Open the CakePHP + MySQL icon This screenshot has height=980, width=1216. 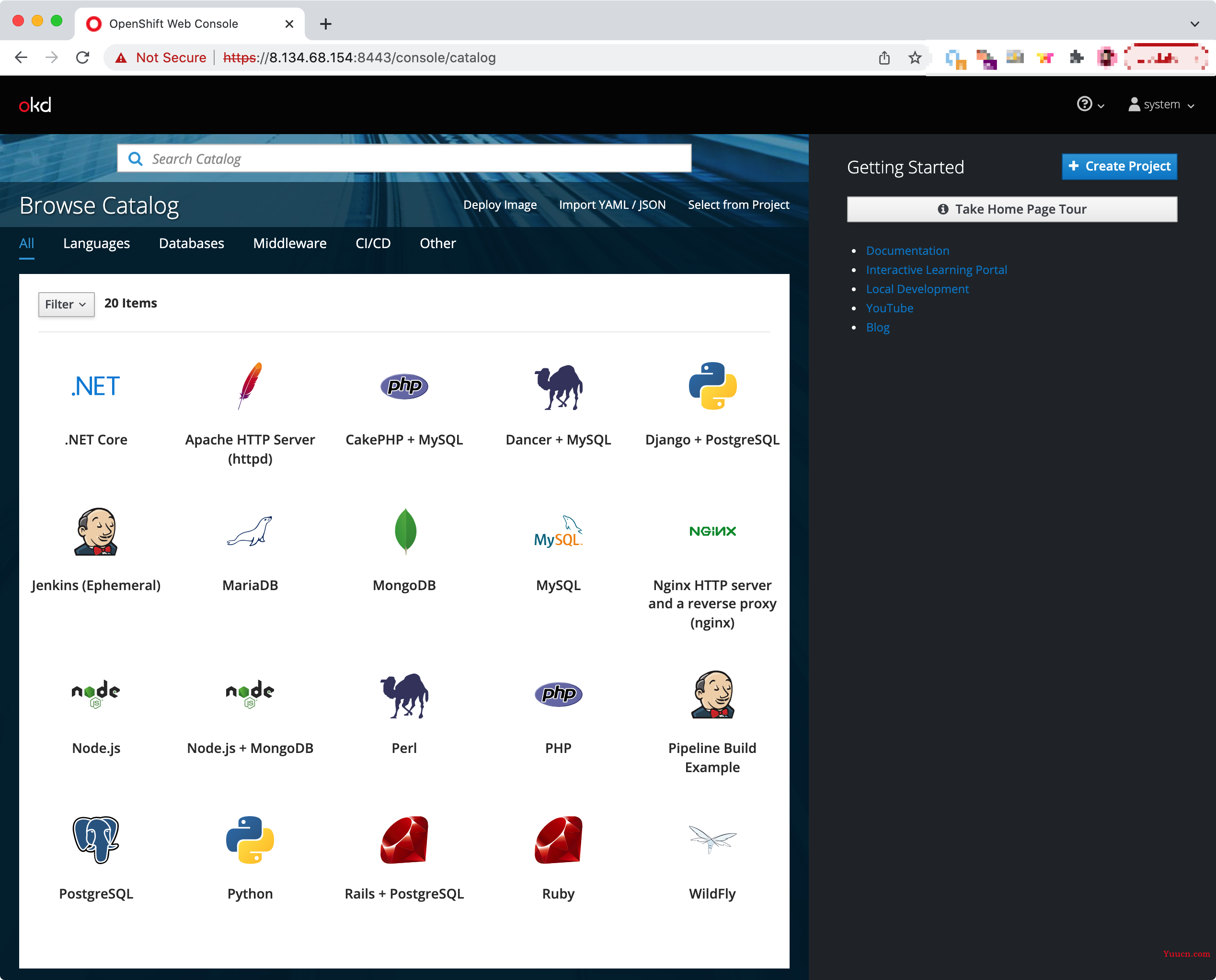click(404, 386)
